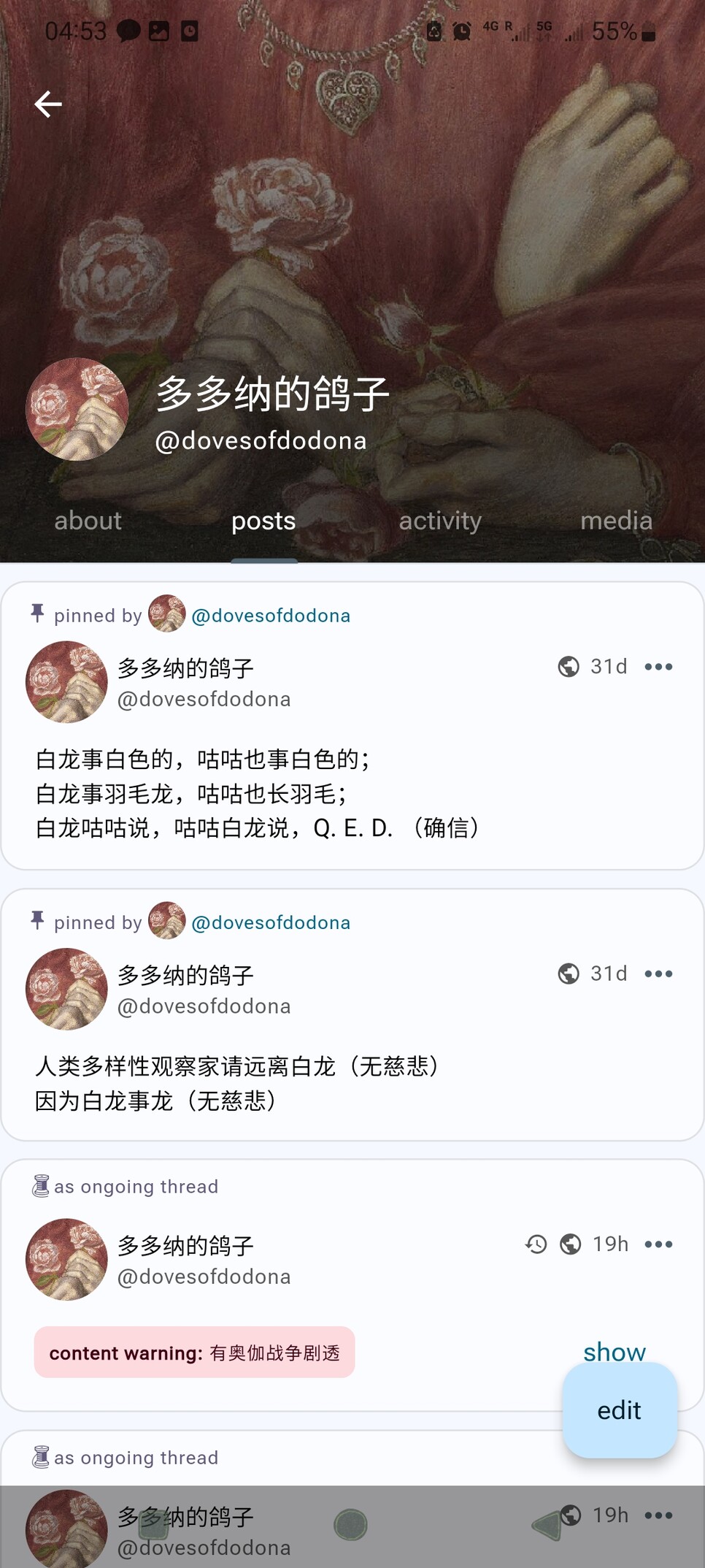705x1568 pixels.
Task: Tap globe visibility icon on first pinned post
Action: pos(569,667)
